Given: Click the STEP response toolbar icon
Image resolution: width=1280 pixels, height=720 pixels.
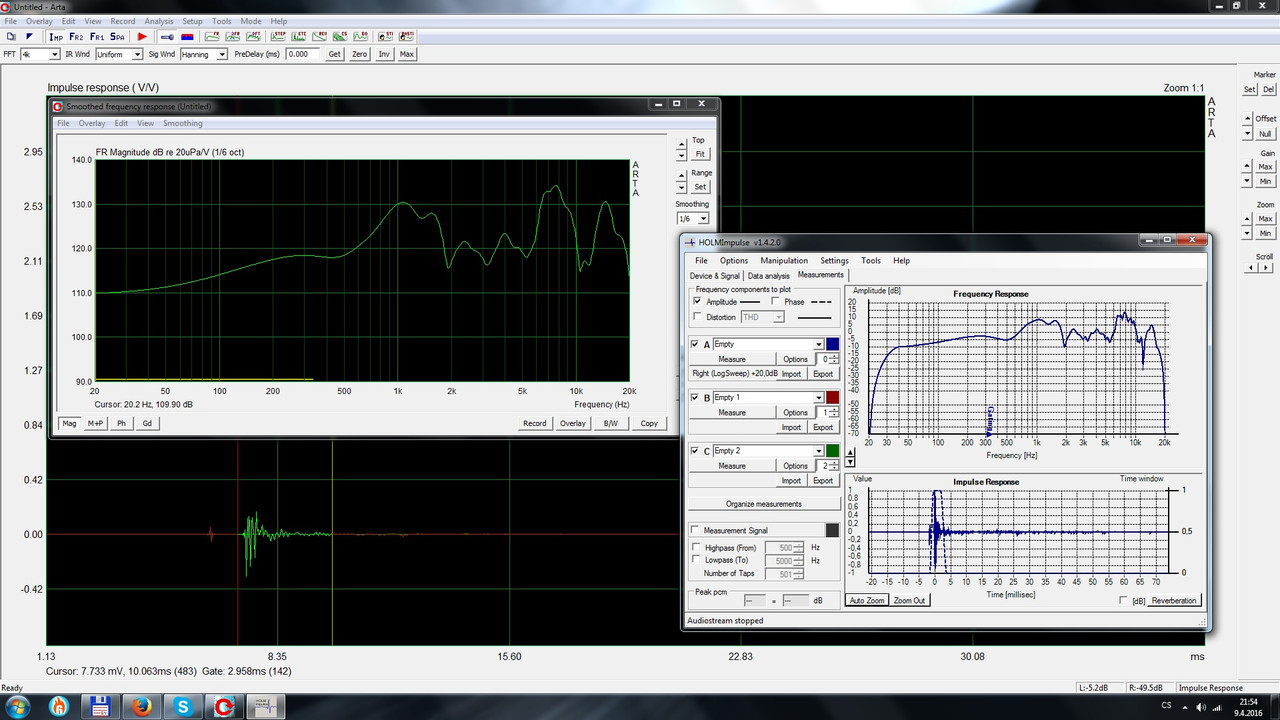Looking at the screenshot, I should [278, 37].
